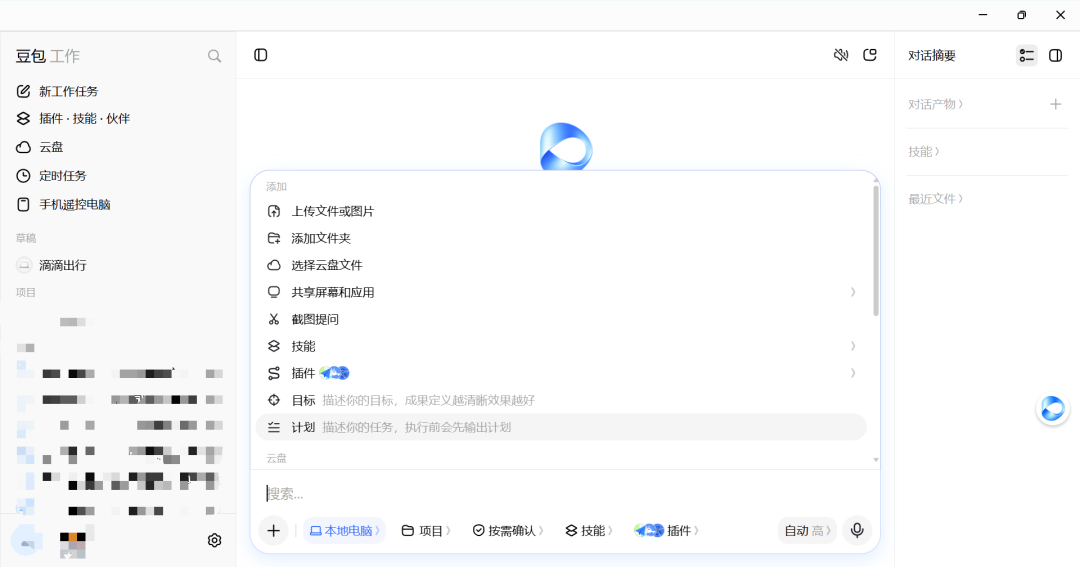Open the 本地电脑 selector
The image size is (1080, 567).
(x=344, y=530)
